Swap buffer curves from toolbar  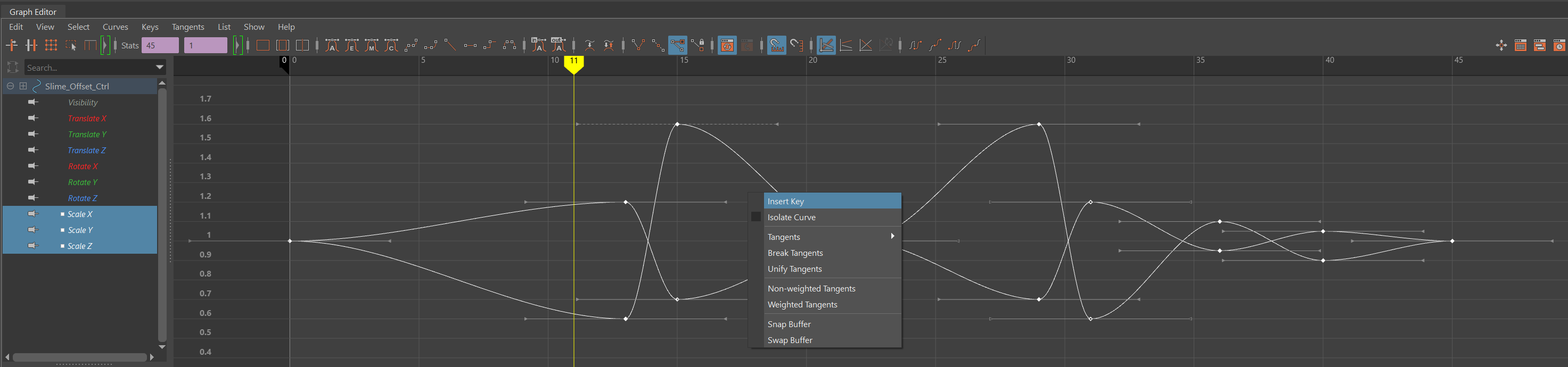(609, 45)
